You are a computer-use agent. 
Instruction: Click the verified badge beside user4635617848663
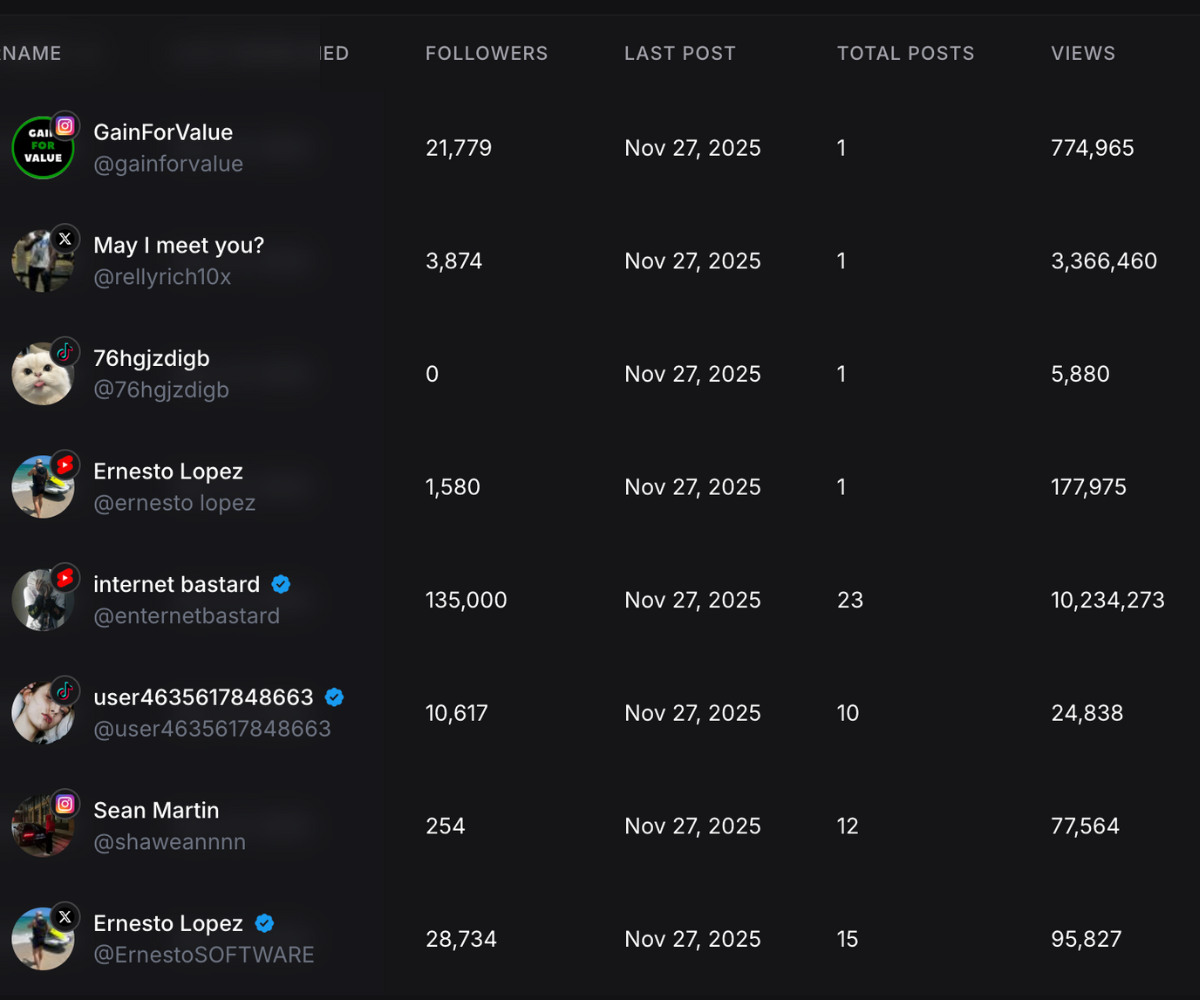click(335, 697)
